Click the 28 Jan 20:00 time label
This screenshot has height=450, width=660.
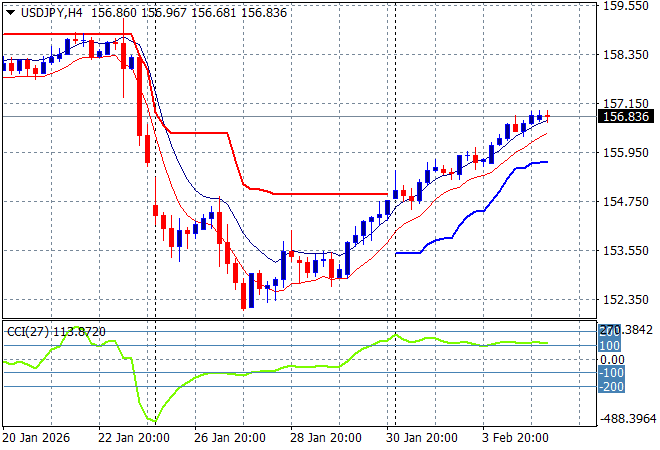[326, 438]
